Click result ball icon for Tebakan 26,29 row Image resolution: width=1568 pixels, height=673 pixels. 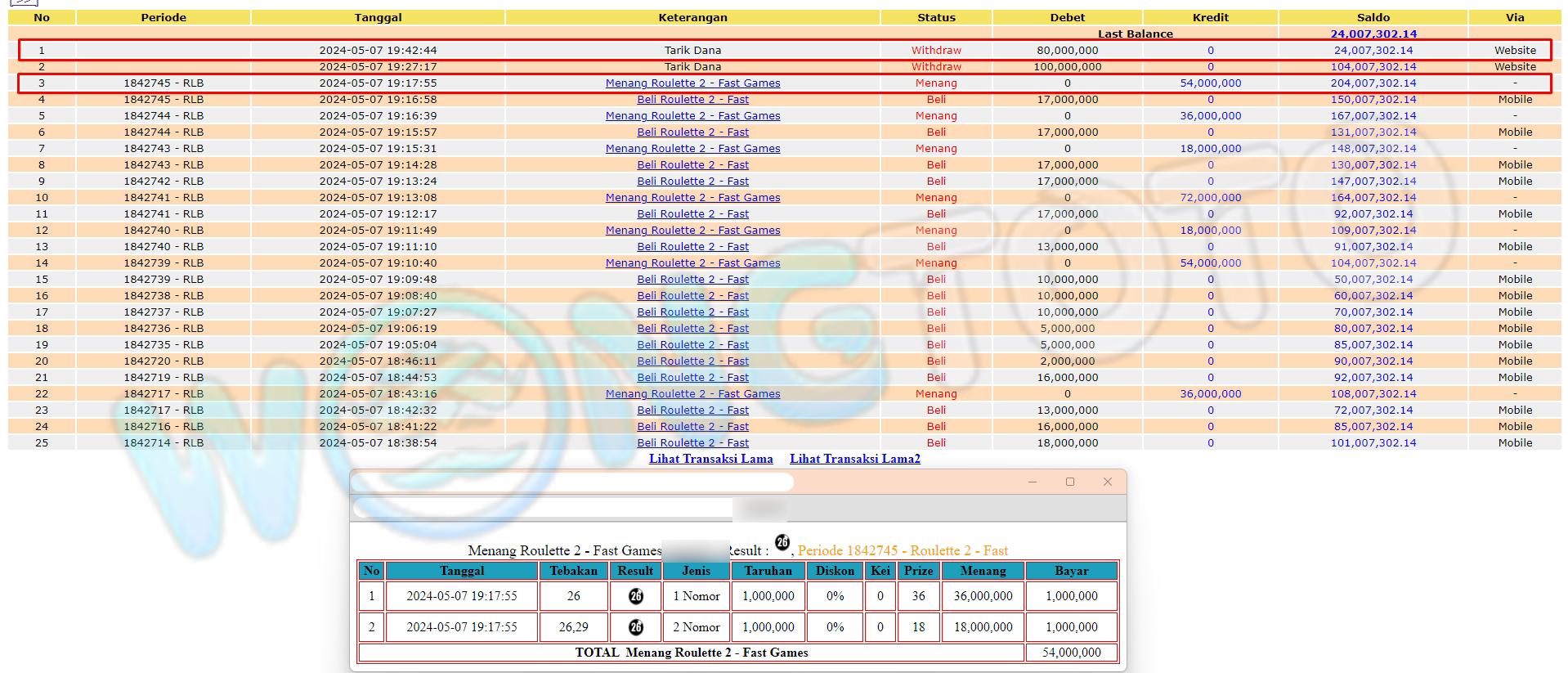coord(635,627)
